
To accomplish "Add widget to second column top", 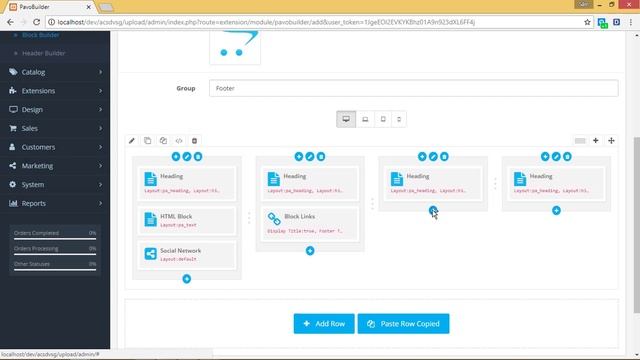I will point(299,156).
